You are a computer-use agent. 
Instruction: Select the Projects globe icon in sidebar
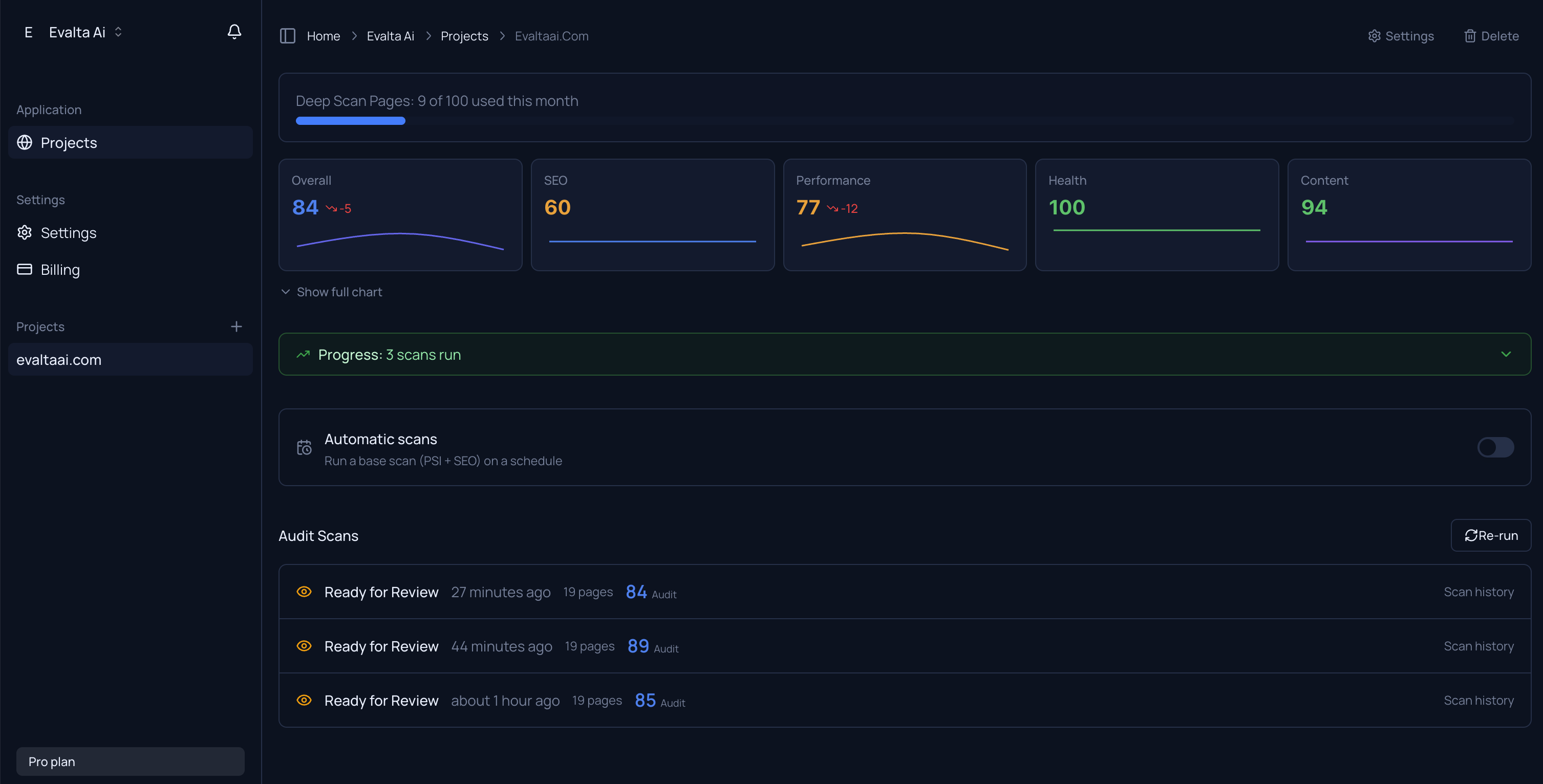click(25, 143)
